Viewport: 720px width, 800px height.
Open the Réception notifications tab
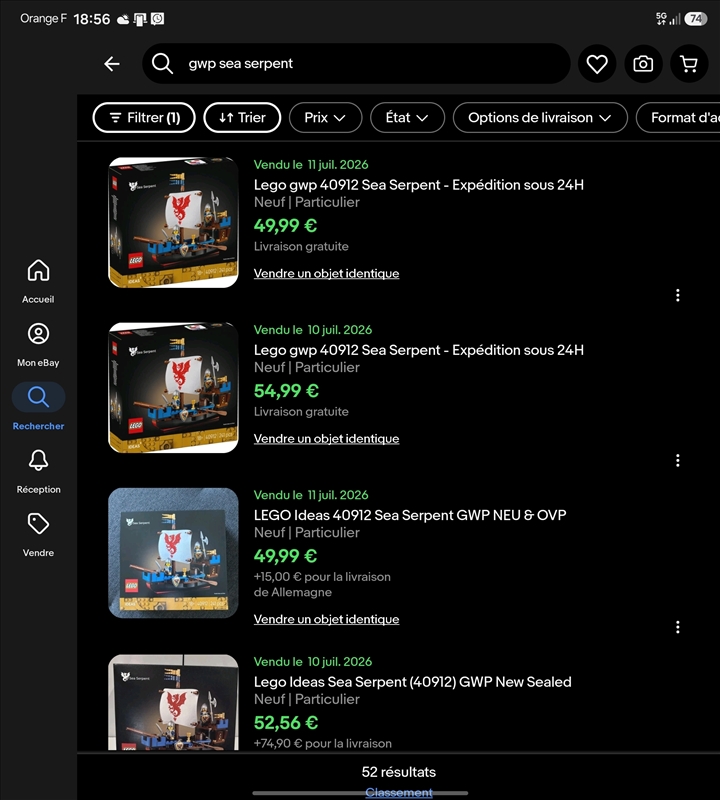[x=38, y=471]
